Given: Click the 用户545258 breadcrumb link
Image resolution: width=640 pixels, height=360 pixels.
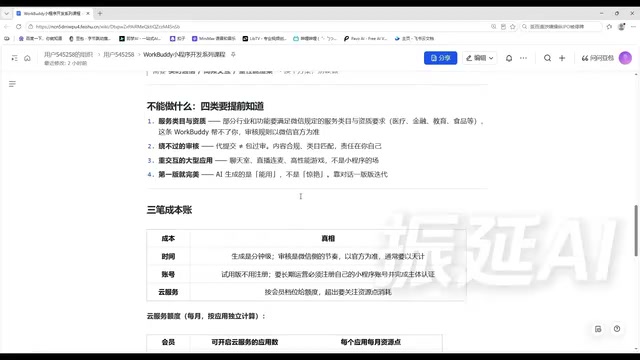Looking at the screenshot, I should [118, 54].
